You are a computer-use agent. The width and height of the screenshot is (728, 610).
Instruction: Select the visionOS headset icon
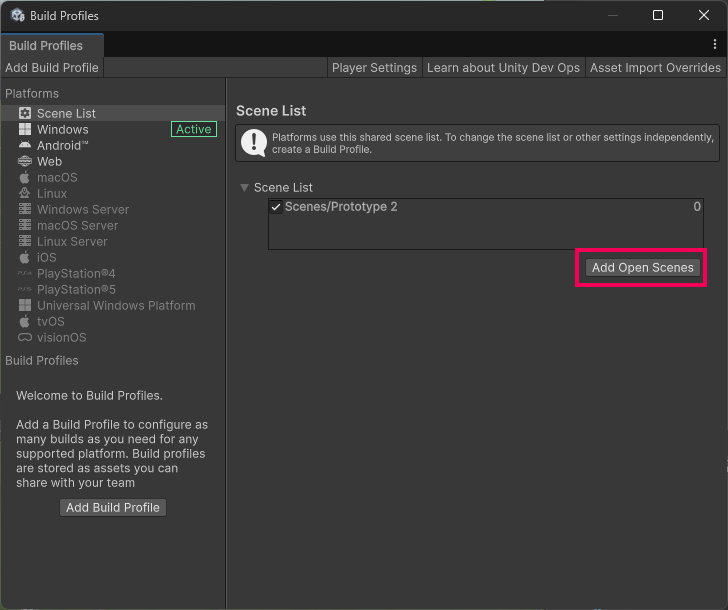point(25,338)
